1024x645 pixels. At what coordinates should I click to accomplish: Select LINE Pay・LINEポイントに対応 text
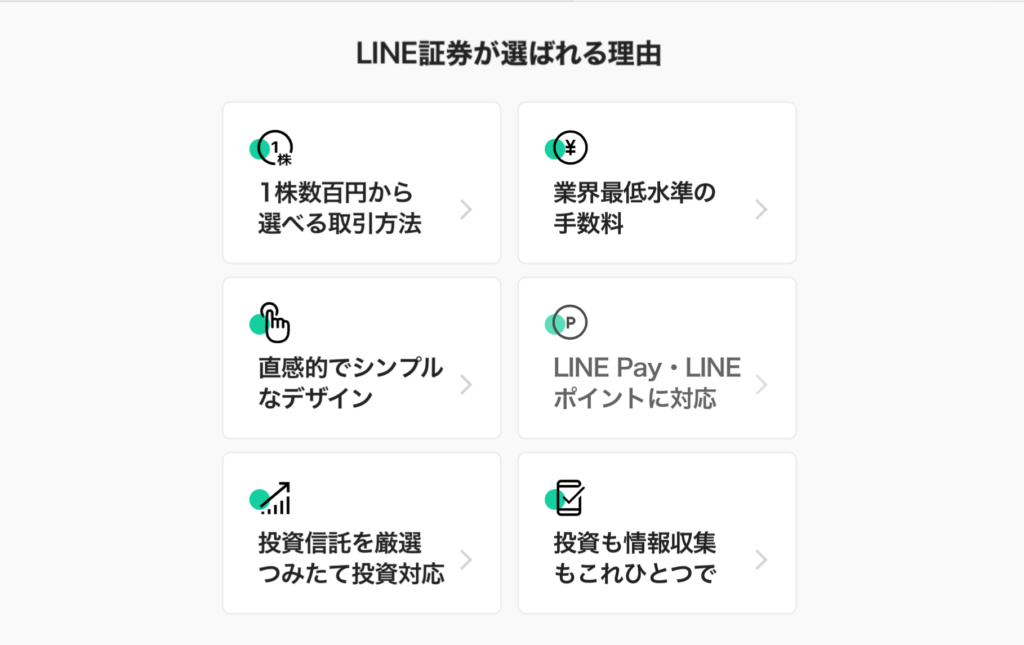647,383
